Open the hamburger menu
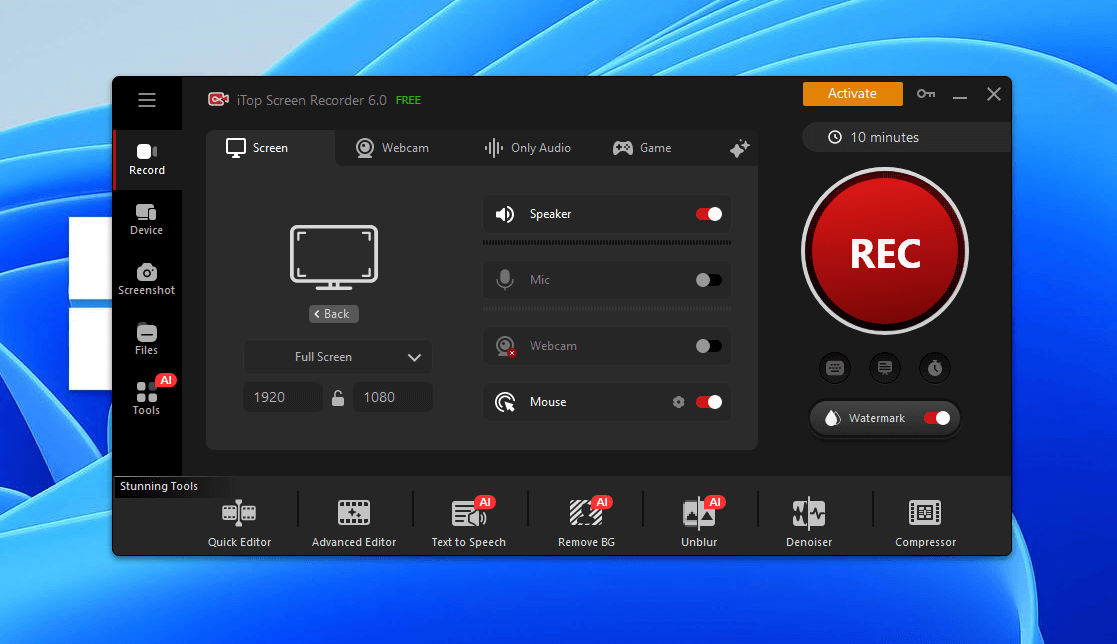 click(147, 100)
